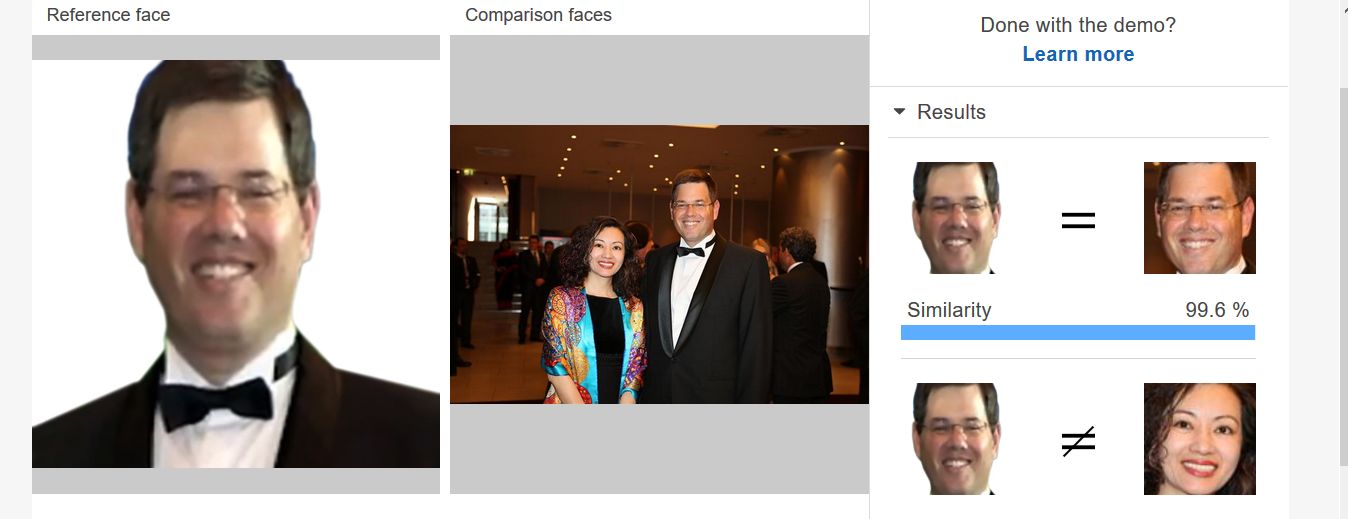
Task: Click the 99.6 % similarity value
Action: (1217, 310)
